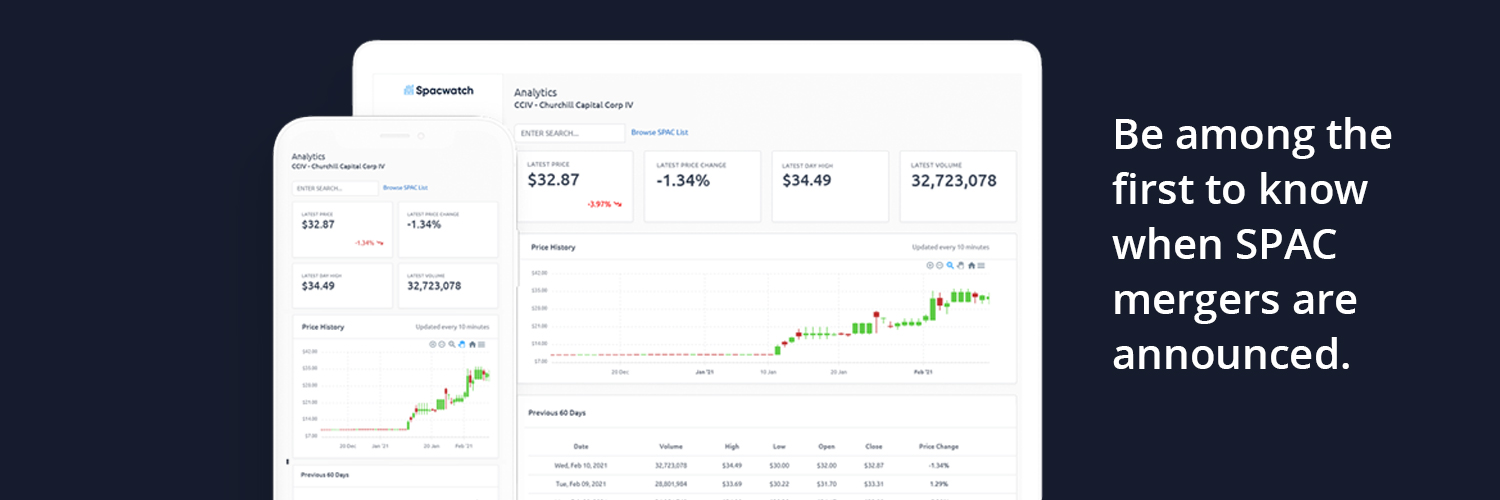Reset zoom with home icon on tablet chart

972,265
